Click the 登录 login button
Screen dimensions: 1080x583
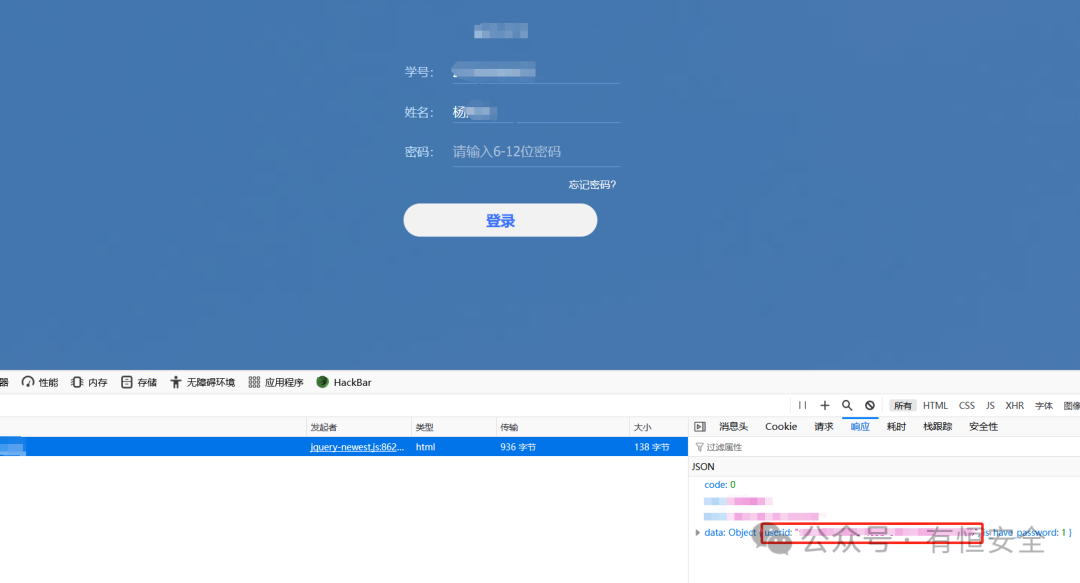(x=500, y=220)
